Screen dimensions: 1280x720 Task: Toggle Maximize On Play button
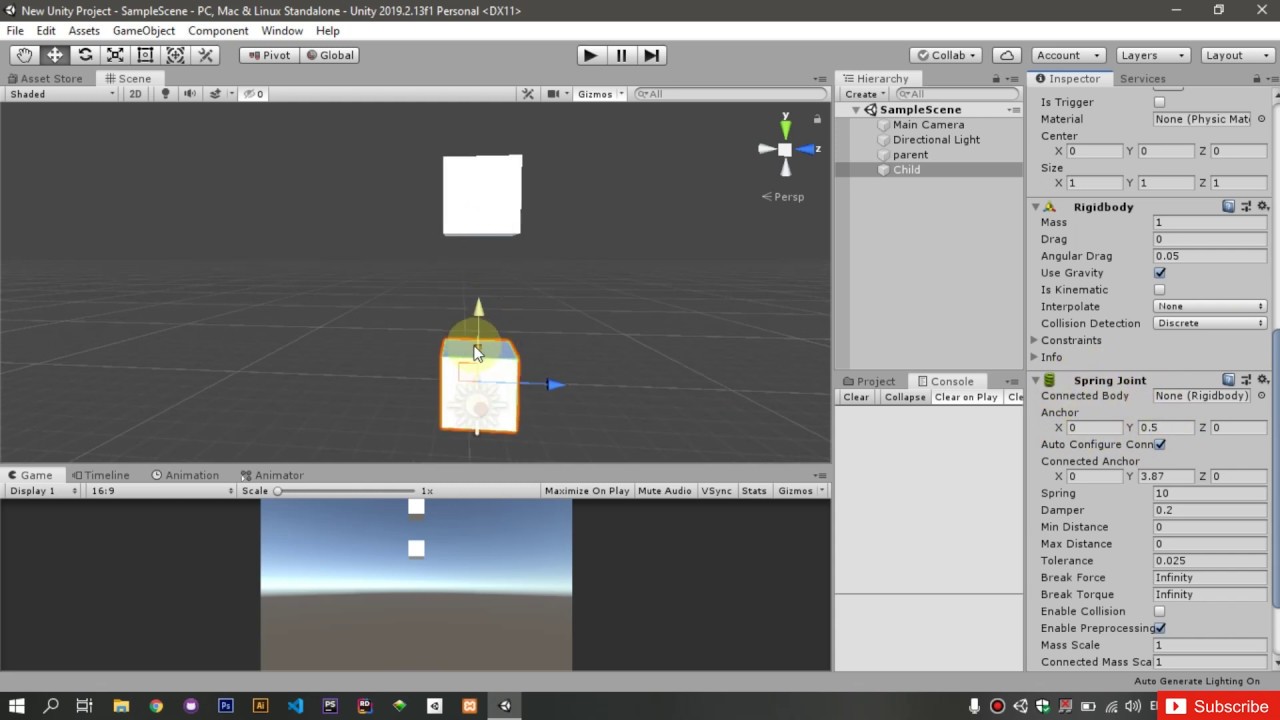pyautogui.click(x=587, y=491)
